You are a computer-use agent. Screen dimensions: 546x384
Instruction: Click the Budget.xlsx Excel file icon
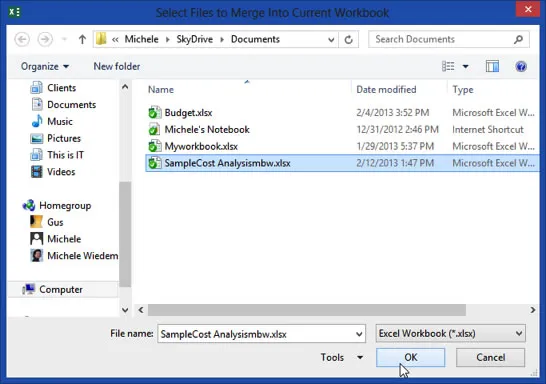155,112
